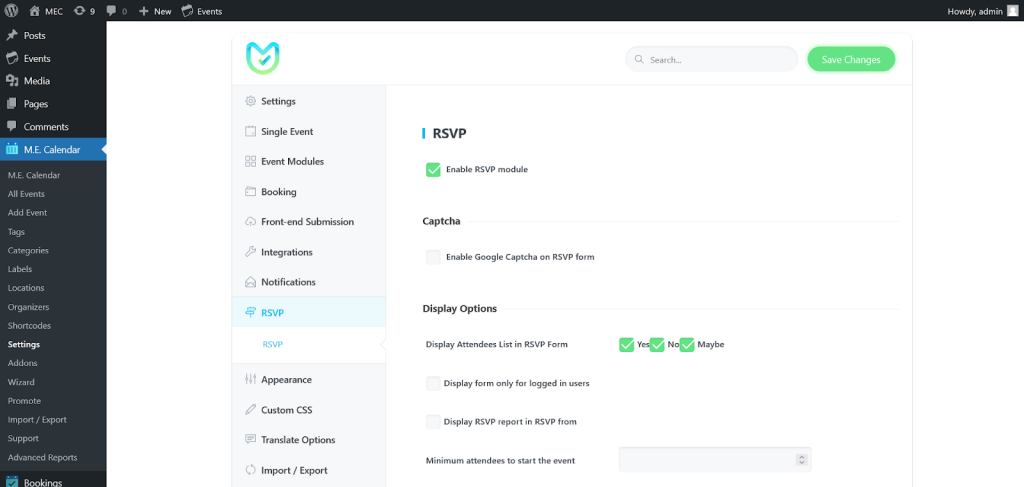This screenshot has height=487, width=1024.
Task: Click the Booking folder icon
Action: pos(250,191)
